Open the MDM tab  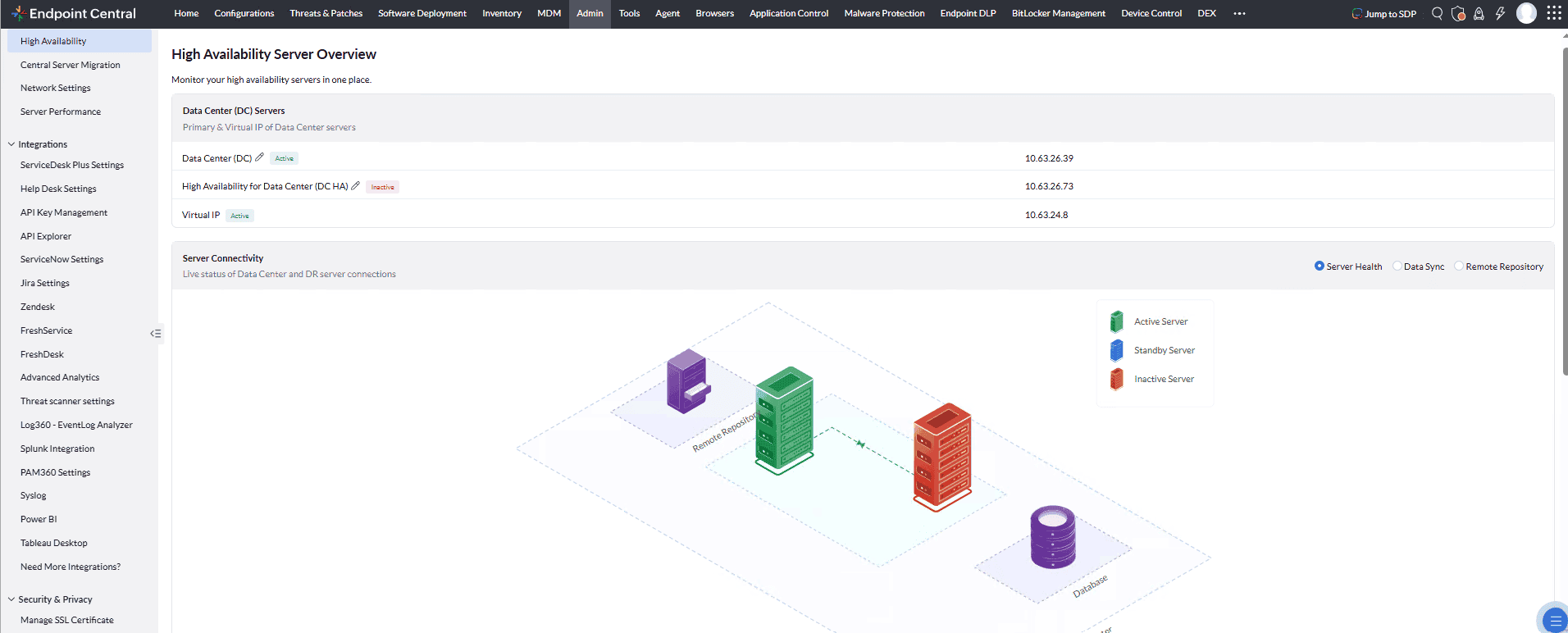click(x=549, y=13)
